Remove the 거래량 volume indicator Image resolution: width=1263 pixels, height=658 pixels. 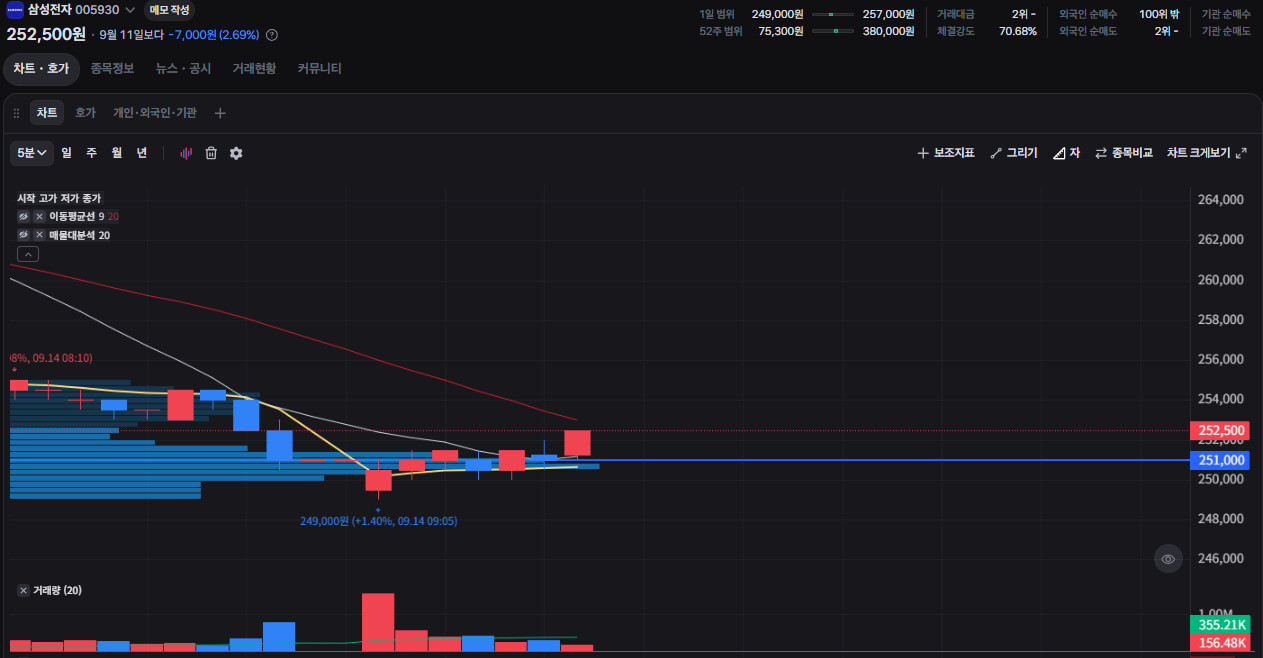coord(23,591)
